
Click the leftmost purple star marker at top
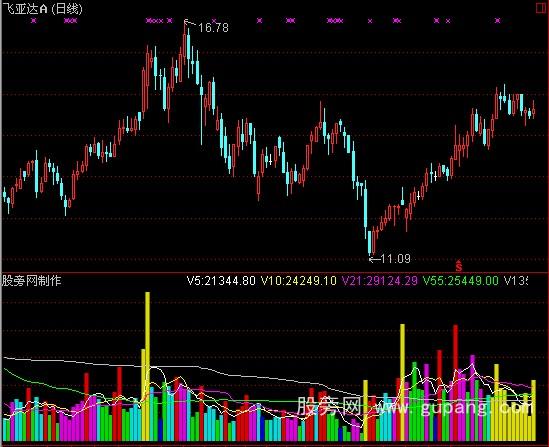point(34,21)
